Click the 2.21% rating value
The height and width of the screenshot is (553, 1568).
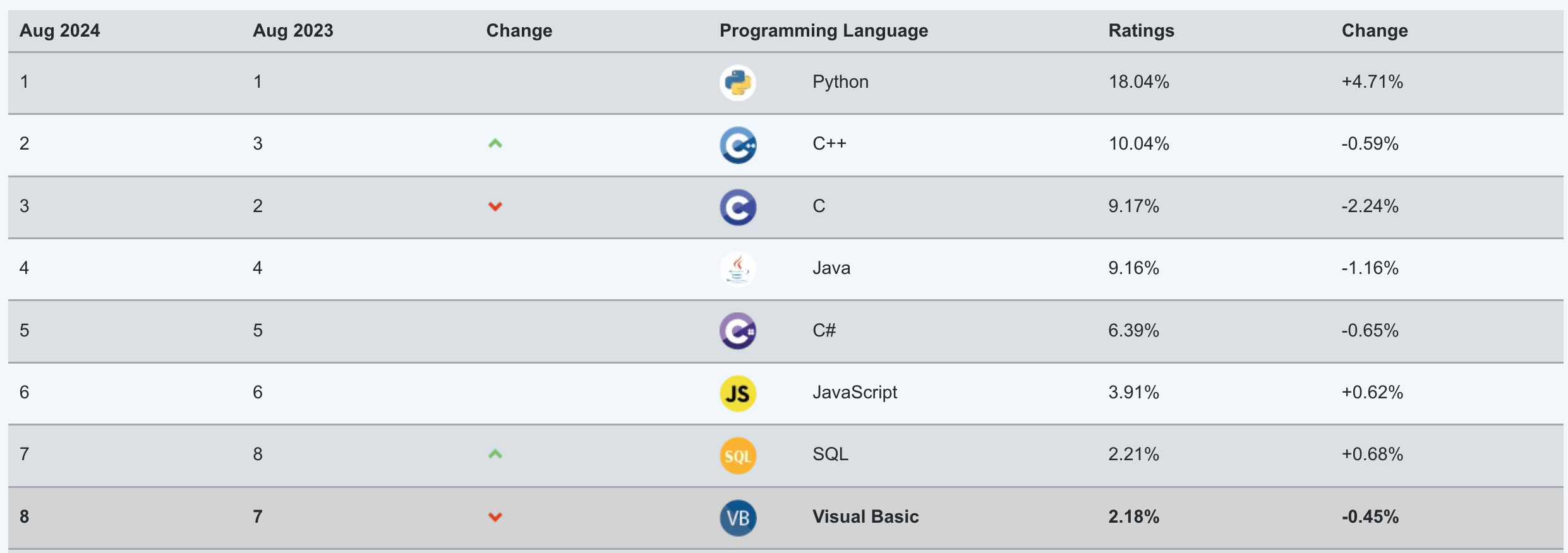[x=1134, y=454]
